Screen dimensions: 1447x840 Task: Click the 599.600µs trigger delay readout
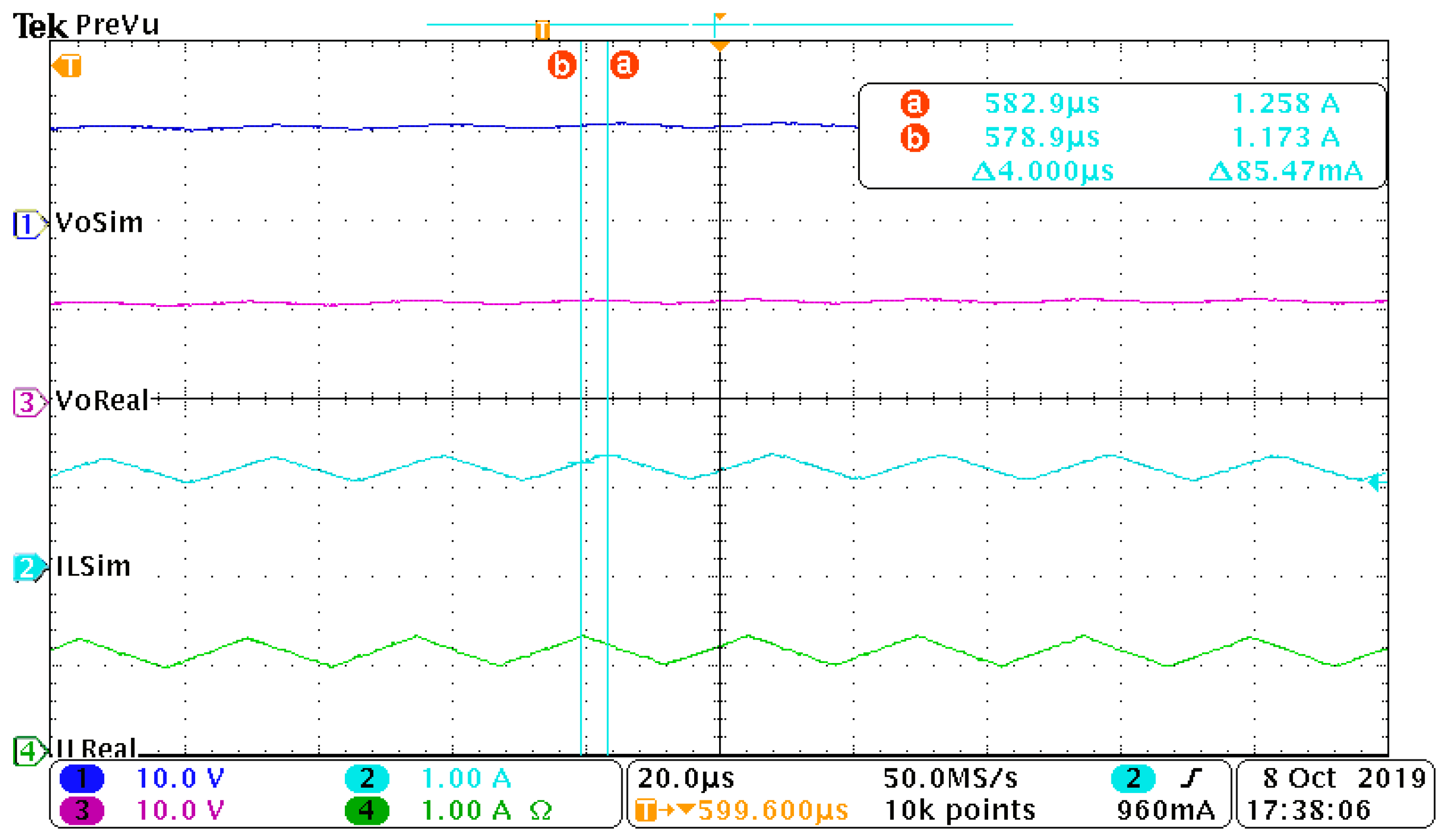772,810
